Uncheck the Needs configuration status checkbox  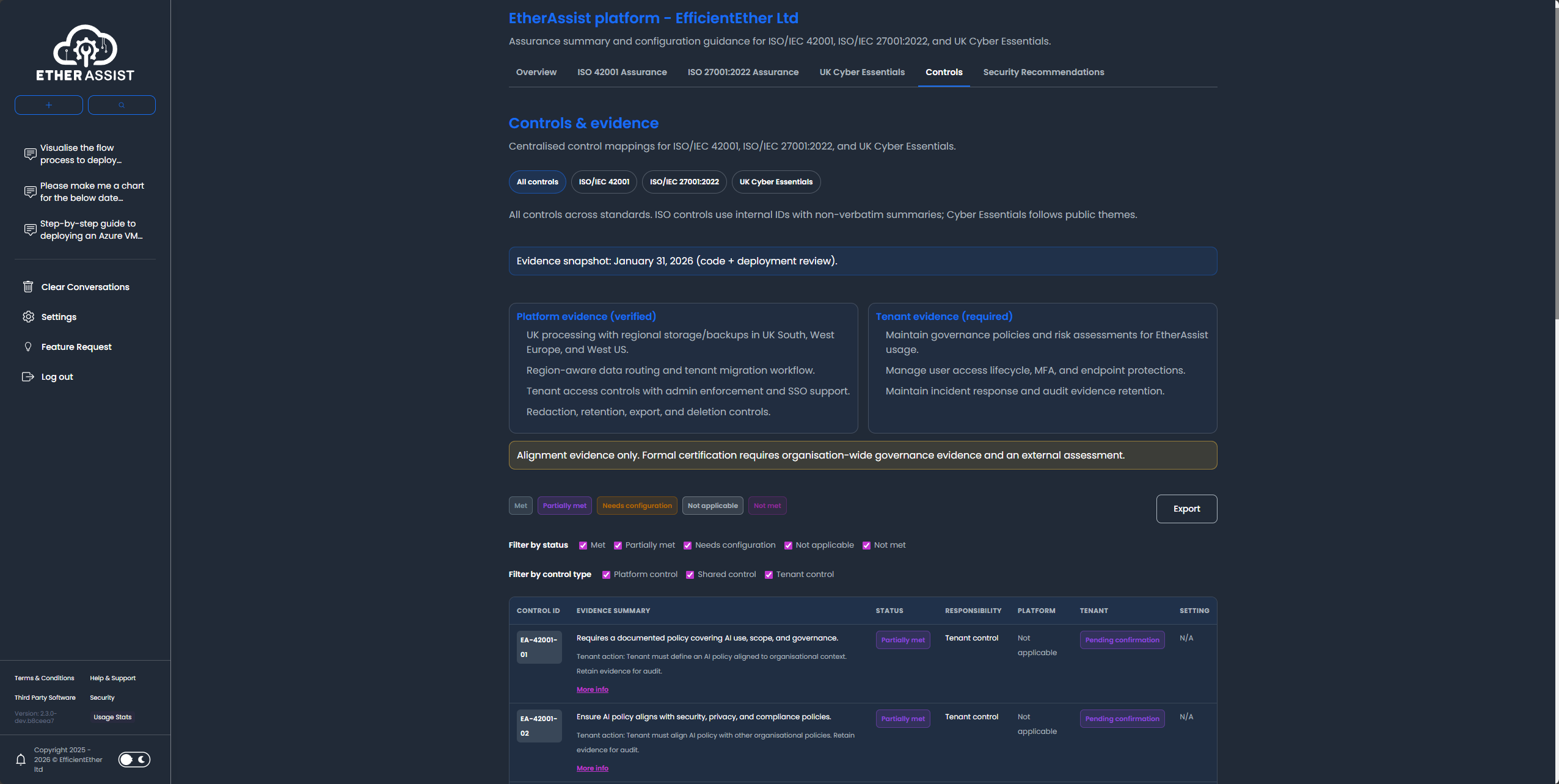pyautogui.click(x=687, y=546)
